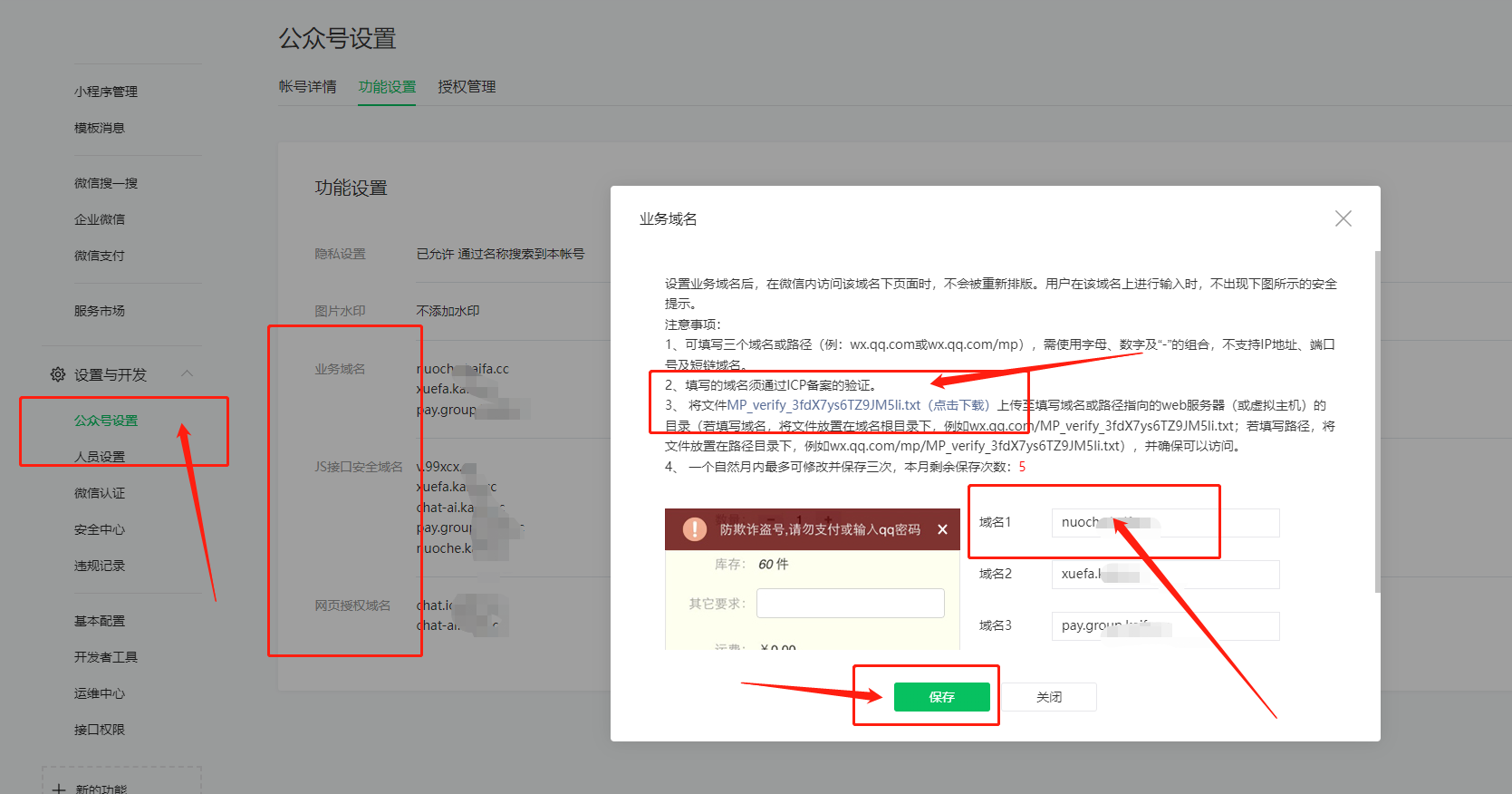The height and width of the screenshot is (794, 1512).
Task: Click the 隐私设置 label
Action: click(340, 254)
